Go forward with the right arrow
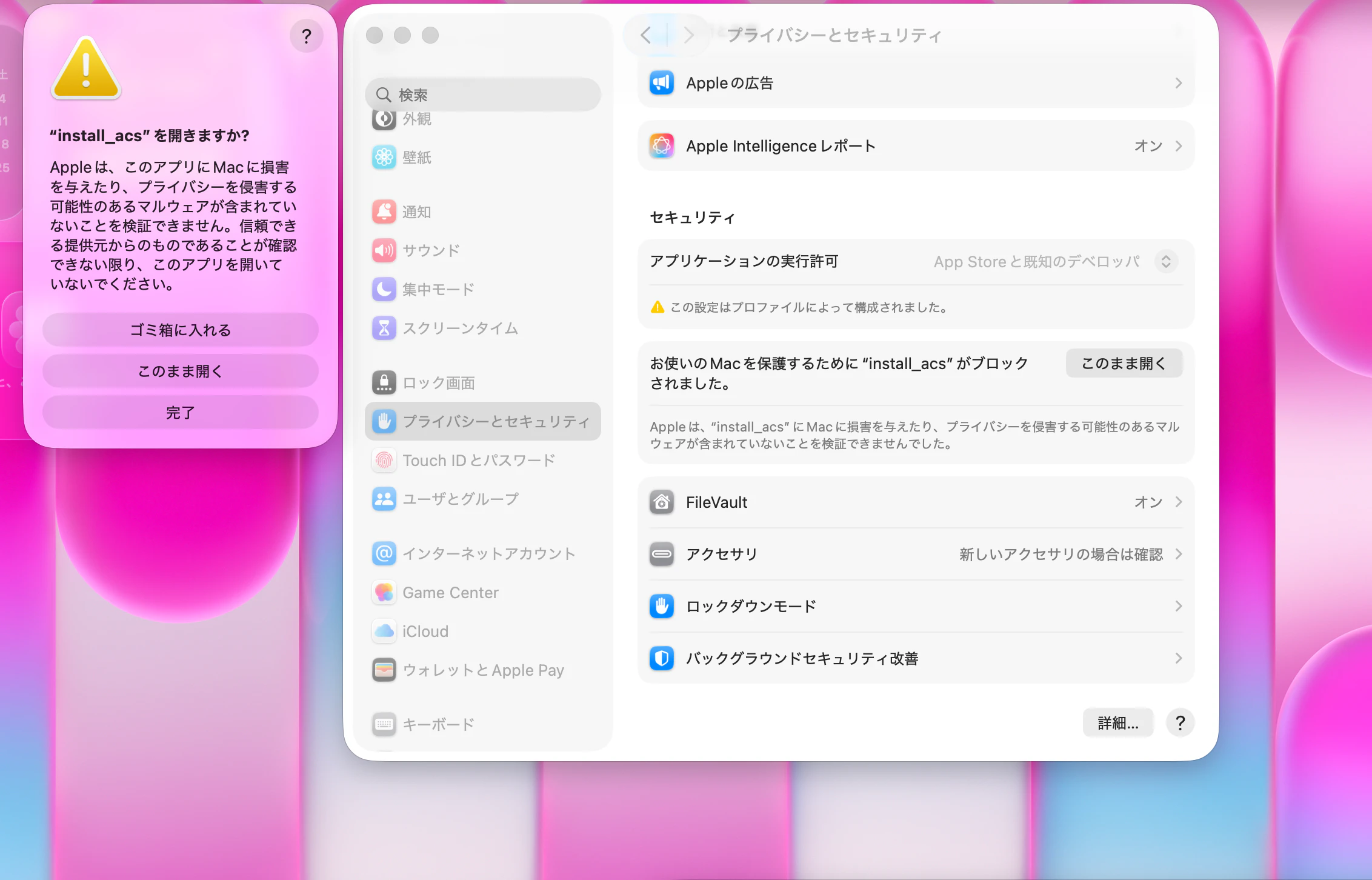Image resolution: width=1372 pixels, height=880 pixels. (688, 35)
